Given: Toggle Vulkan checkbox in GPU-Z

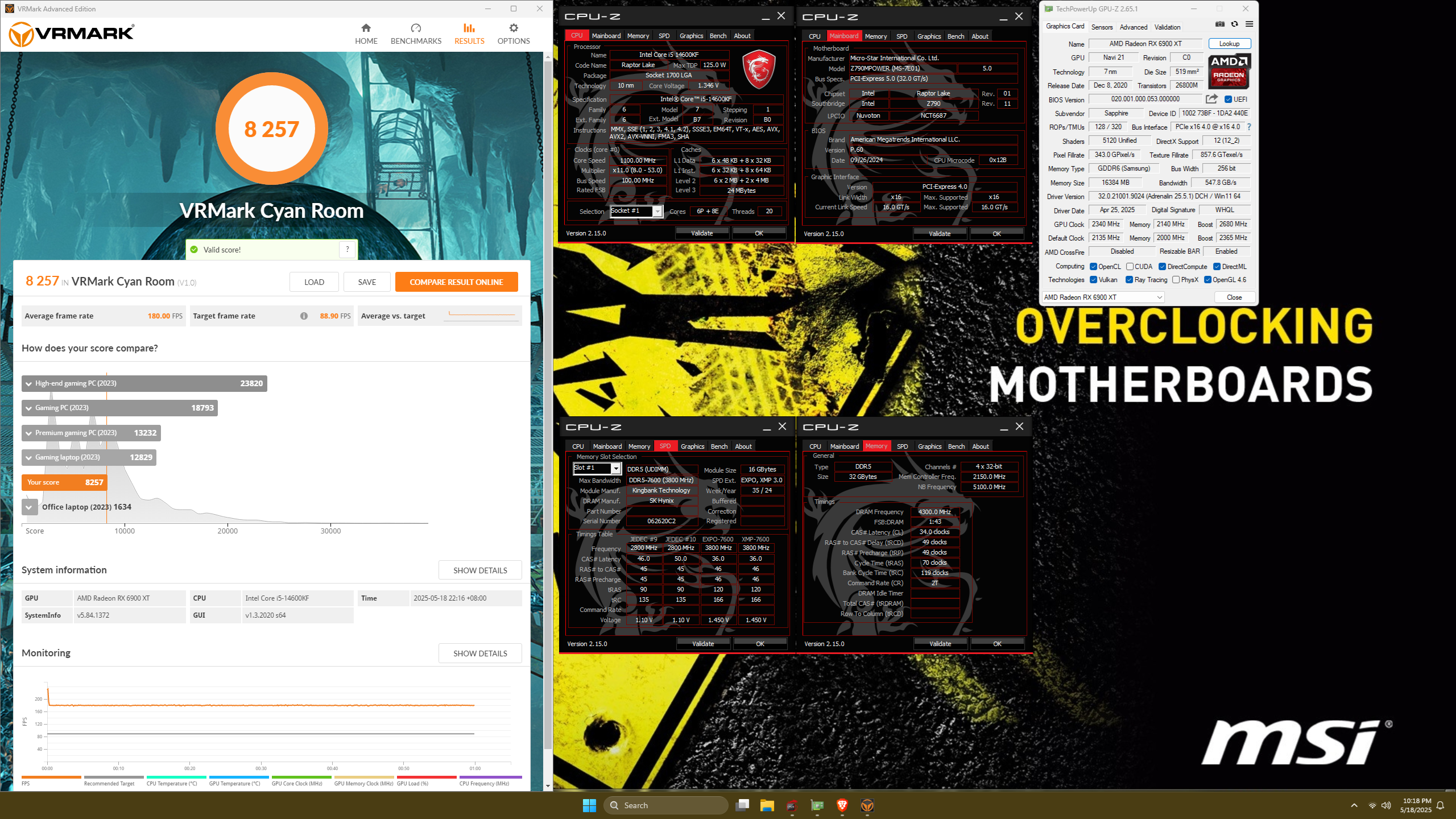Looking at the screenshot, I should [1093, 280].
